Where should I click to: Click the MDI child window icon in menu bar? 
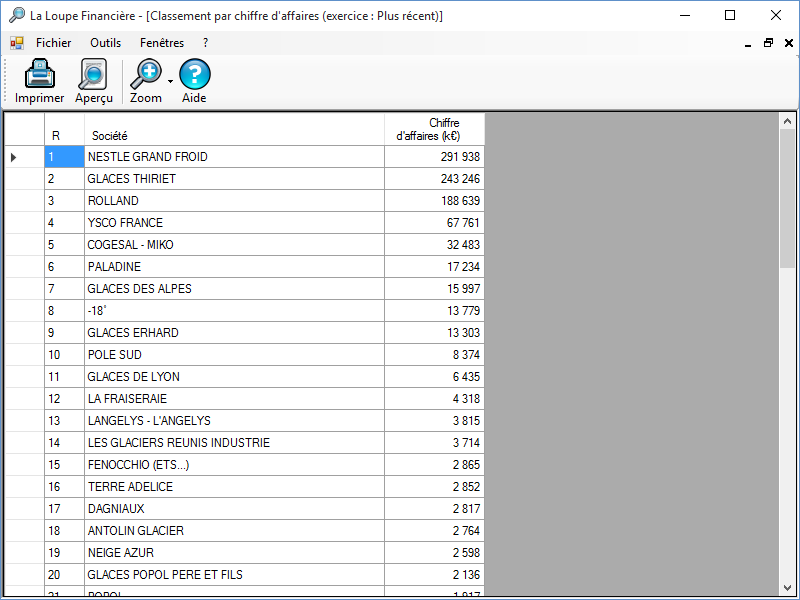point(17,43)
